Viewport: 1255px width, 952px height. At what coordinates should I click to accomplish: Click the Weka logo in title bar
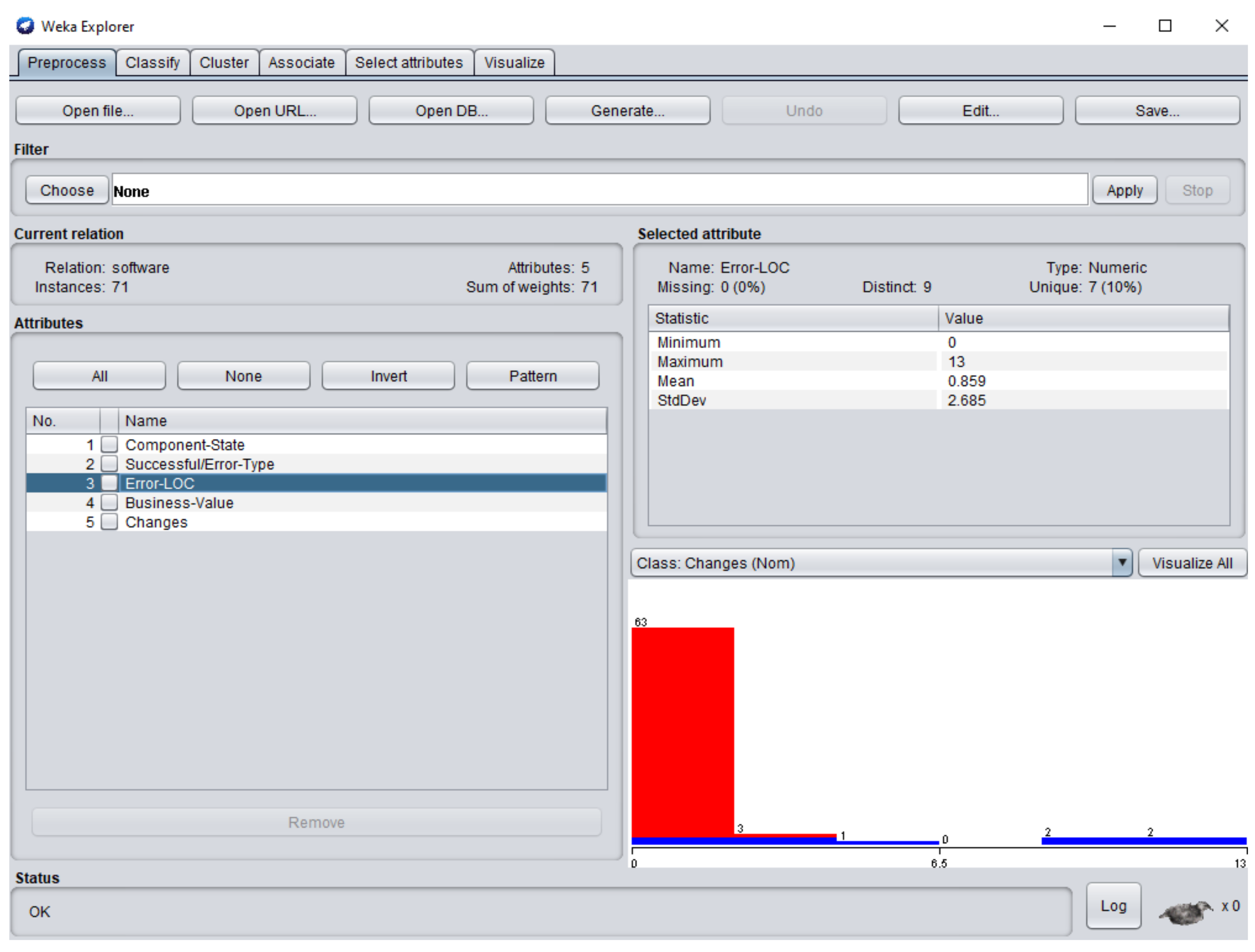coord(25,26)
